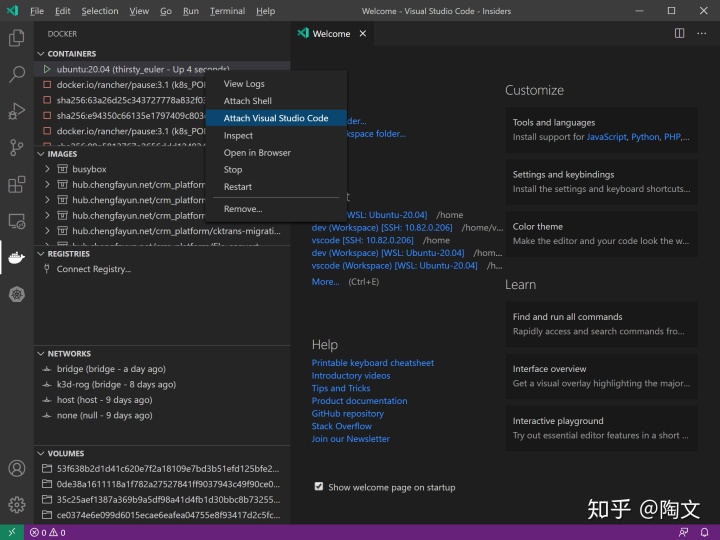Choose Open in Browser menu entry
Screen dimensions: 720x540
pos(276,152)
